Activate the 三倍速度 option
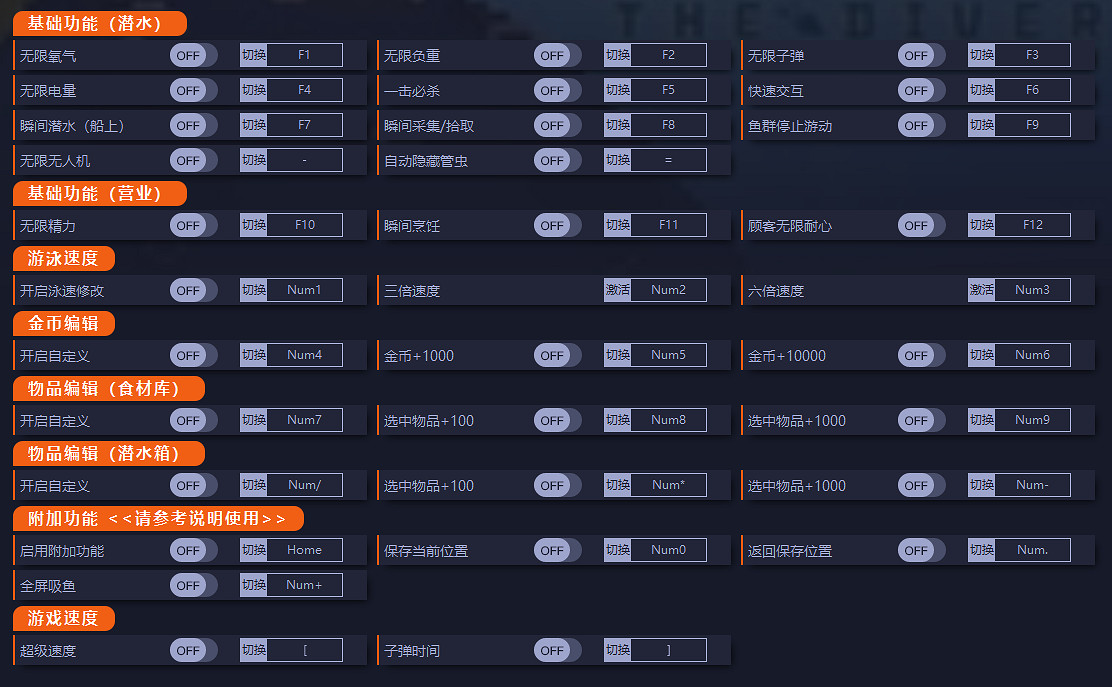1112x687 pixels. pos(617,289)
